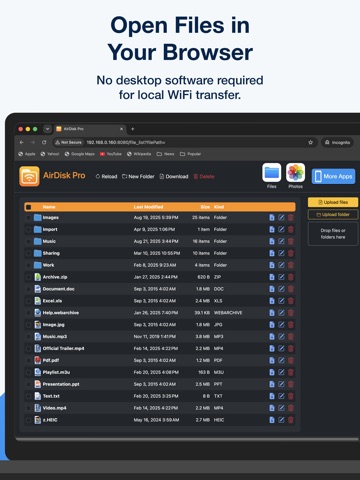
Task: Open the YouTube bookmark
Action: coord(111,154)
